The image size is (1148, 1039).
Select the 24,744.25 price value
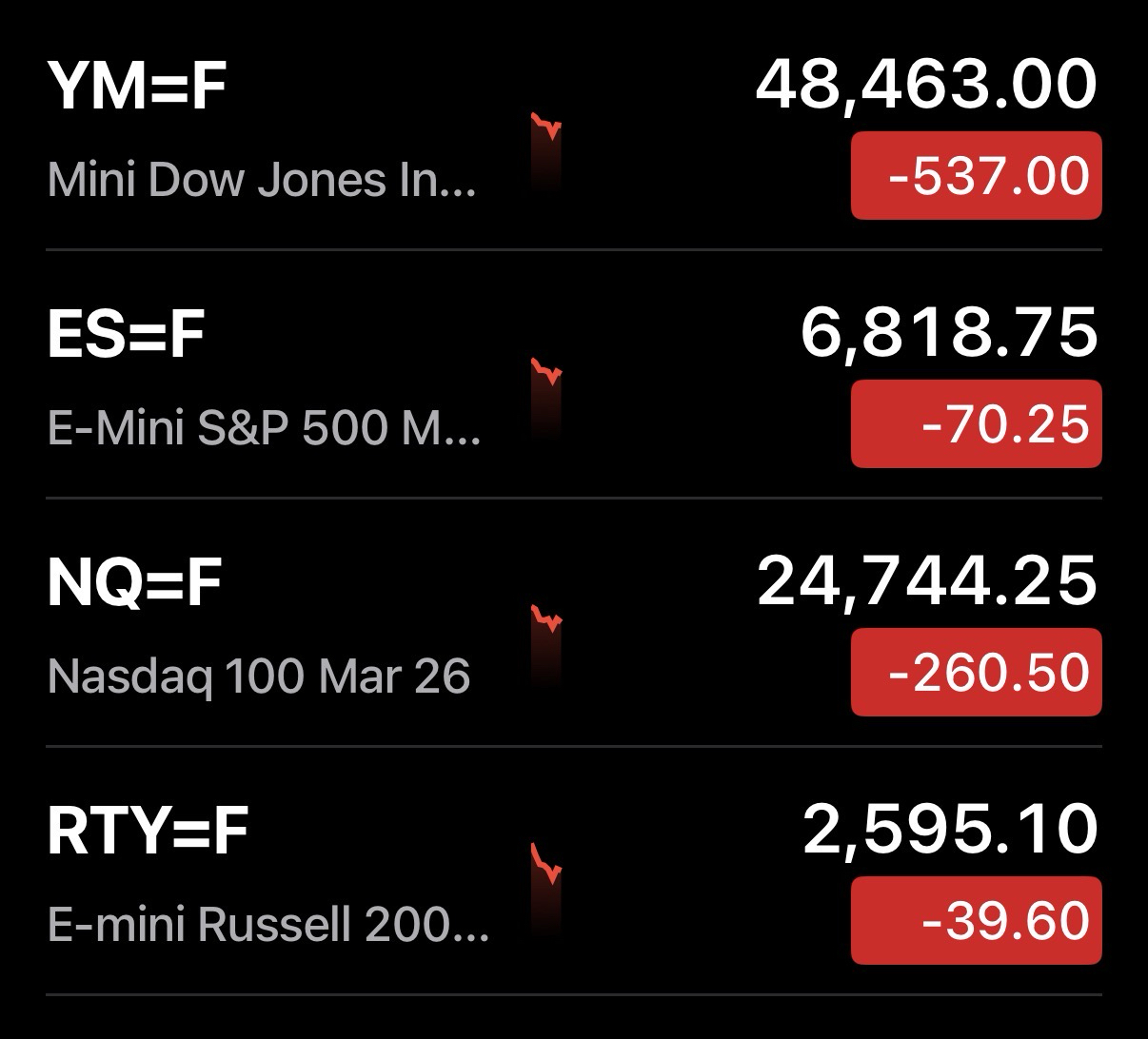pyautogui.click(x=926, y=581)
